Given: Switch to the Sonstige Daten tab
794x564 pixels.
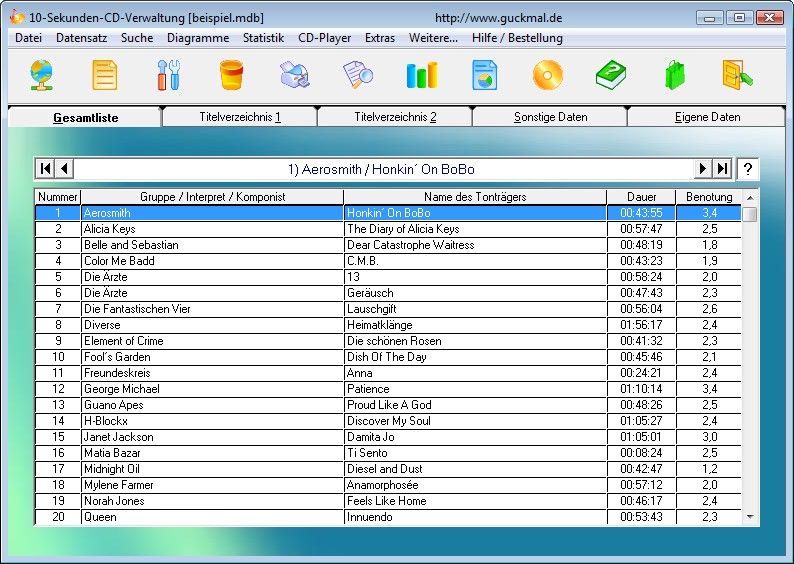Looking at the screenshot, I should [550, 117].
